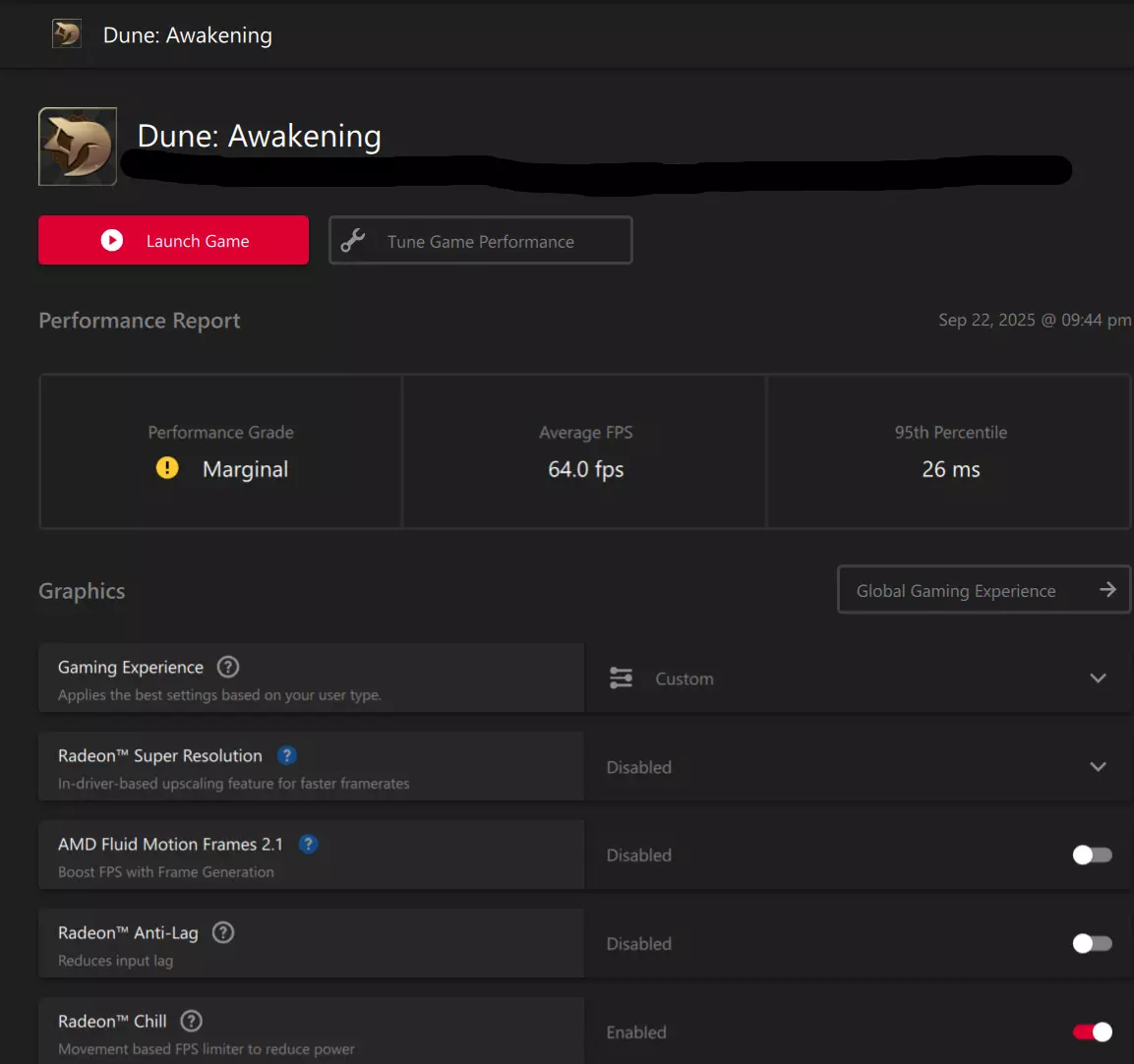The width and height of the screenshot is (1134, 1064).
Task: Open help for Gaming Experience
Action: (228, 667)
